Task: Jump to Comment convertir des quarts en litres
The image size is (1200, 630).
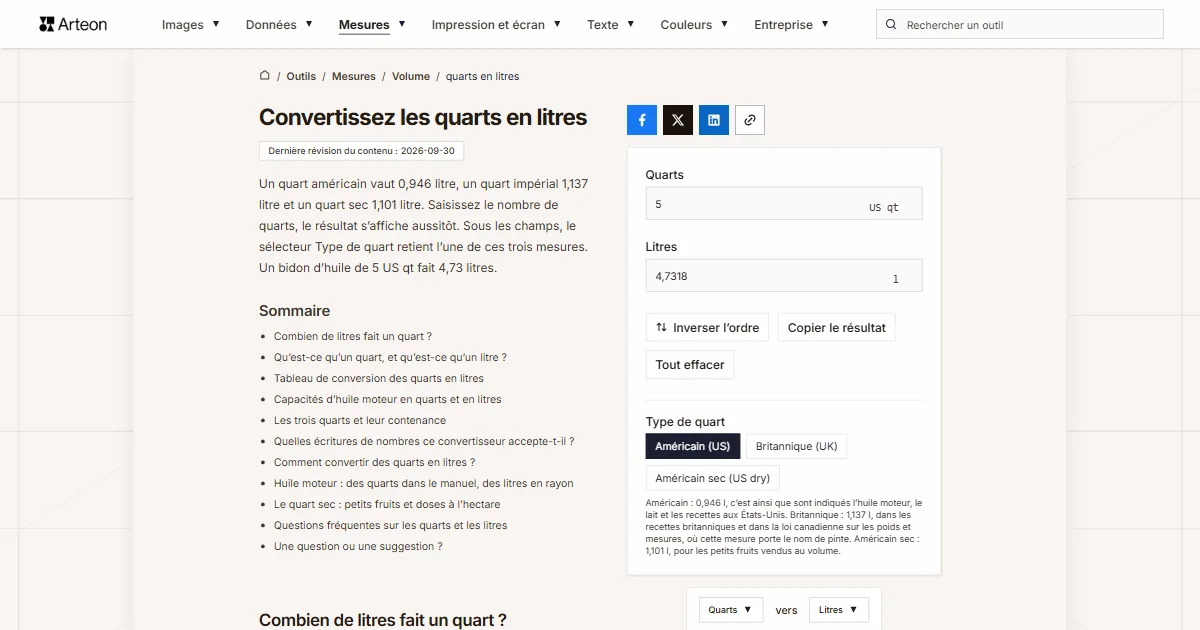Action: tap(374, 462)
